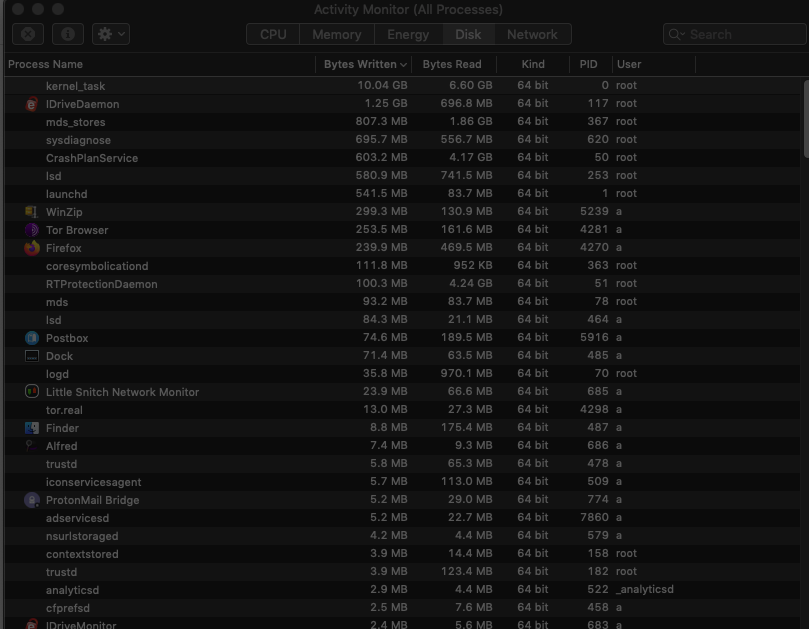Screen dimensions: 809x629
Task: Sort by User column header
Action: (x=654, y=64)
